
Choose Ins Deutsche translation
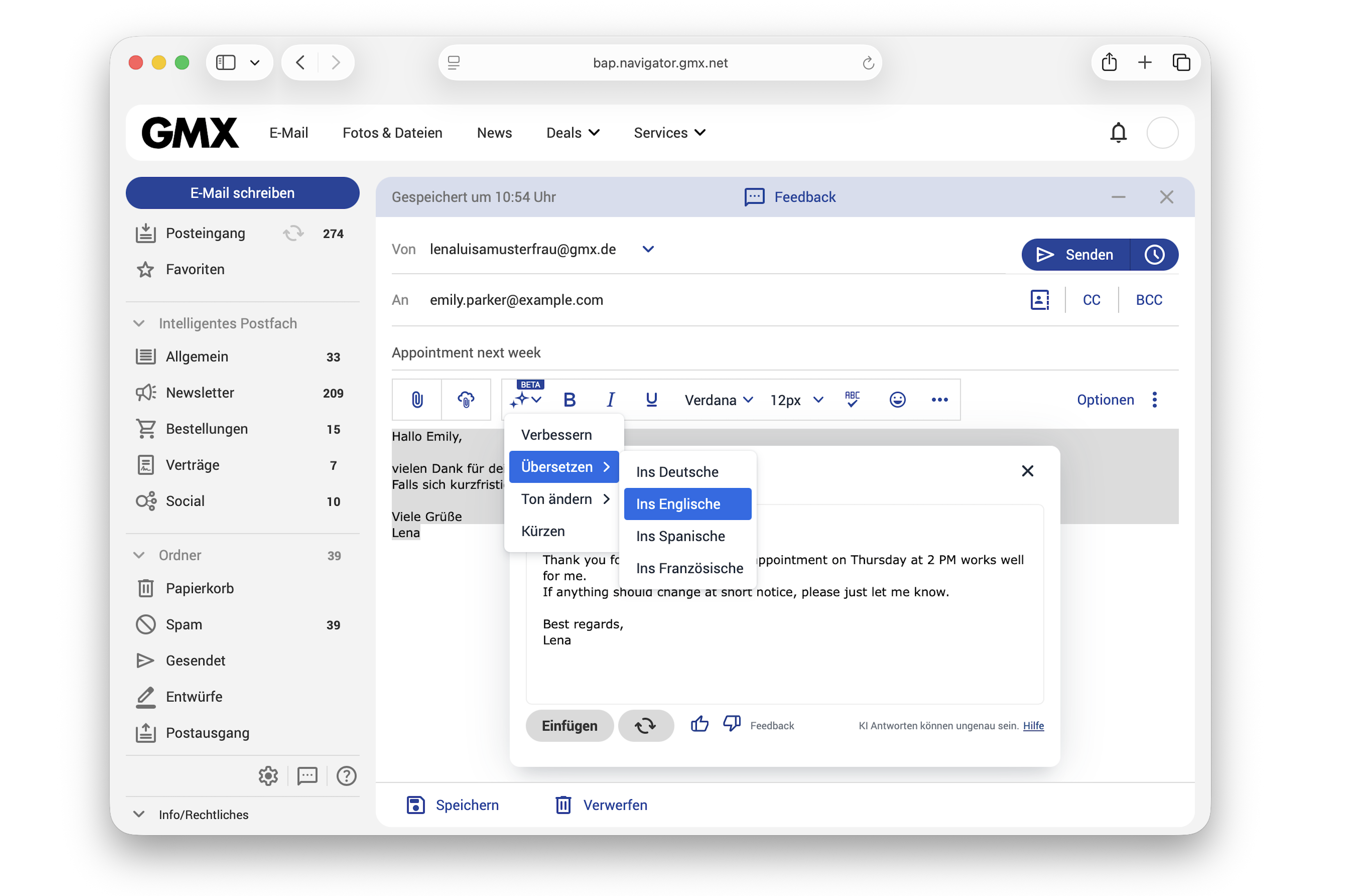tap(688, 472)
